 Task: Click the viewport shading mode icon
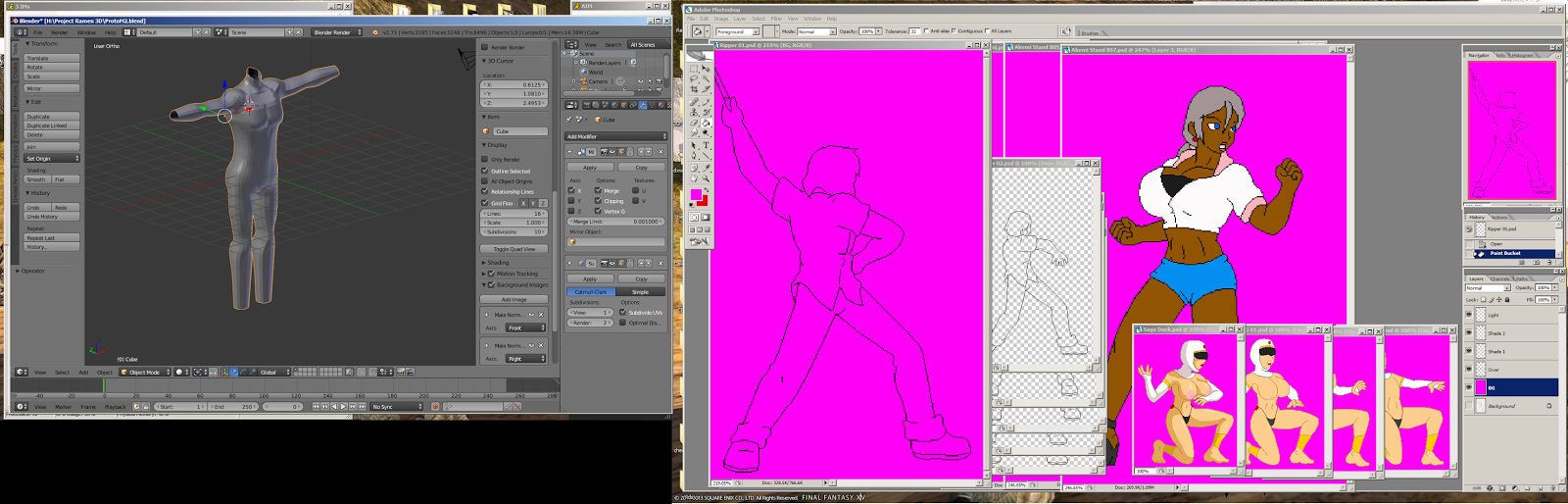[x=179, y=373]
